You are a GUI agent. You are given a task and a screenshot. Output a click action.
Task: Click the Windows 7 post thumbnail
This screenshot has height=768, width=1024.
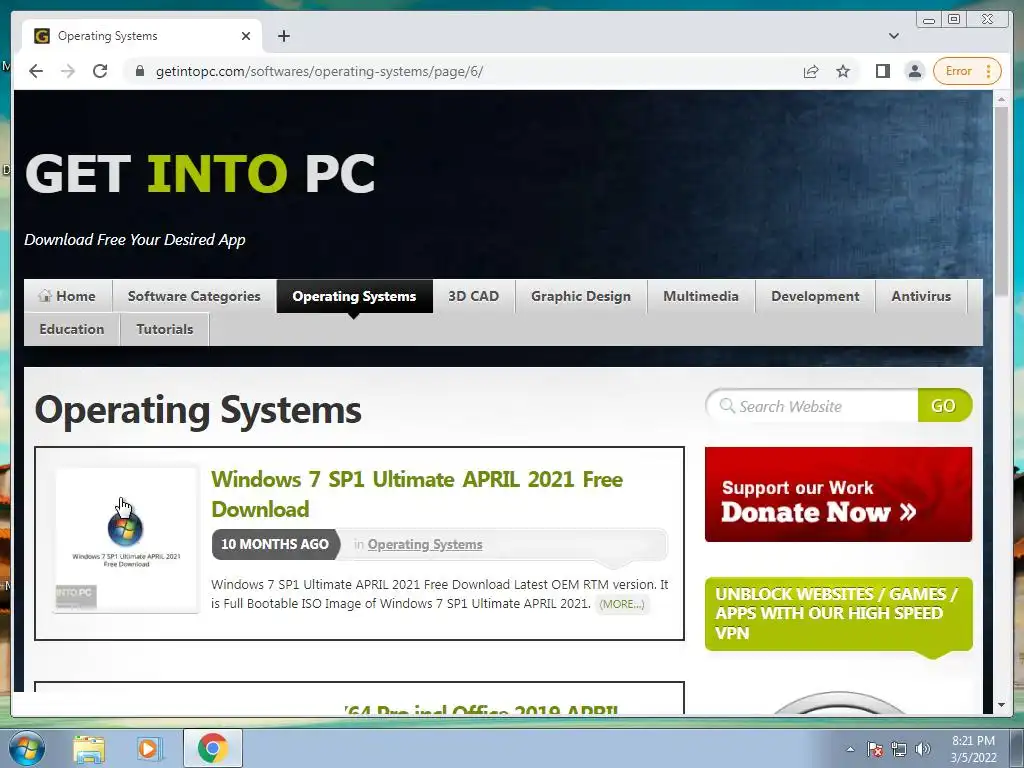pyautogui.click(x=127, y=540)
